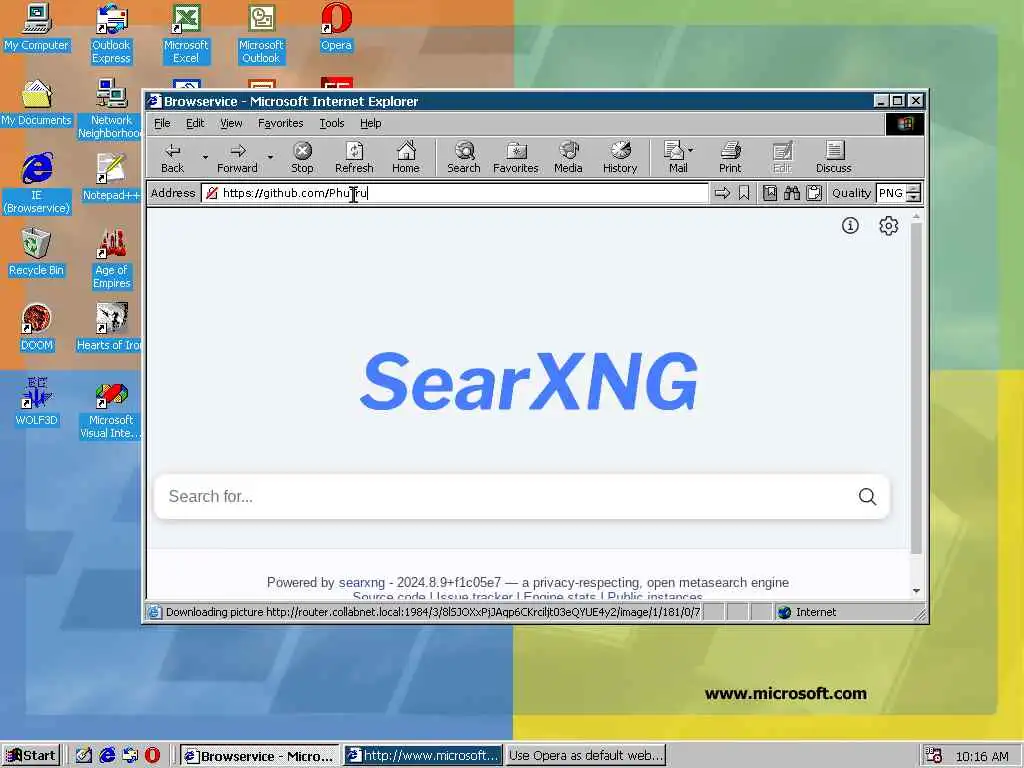This screenshot has height=768, width=1024.
Task: Select the Age of Empires desktop icon
Action: click(x=112, y=259)
